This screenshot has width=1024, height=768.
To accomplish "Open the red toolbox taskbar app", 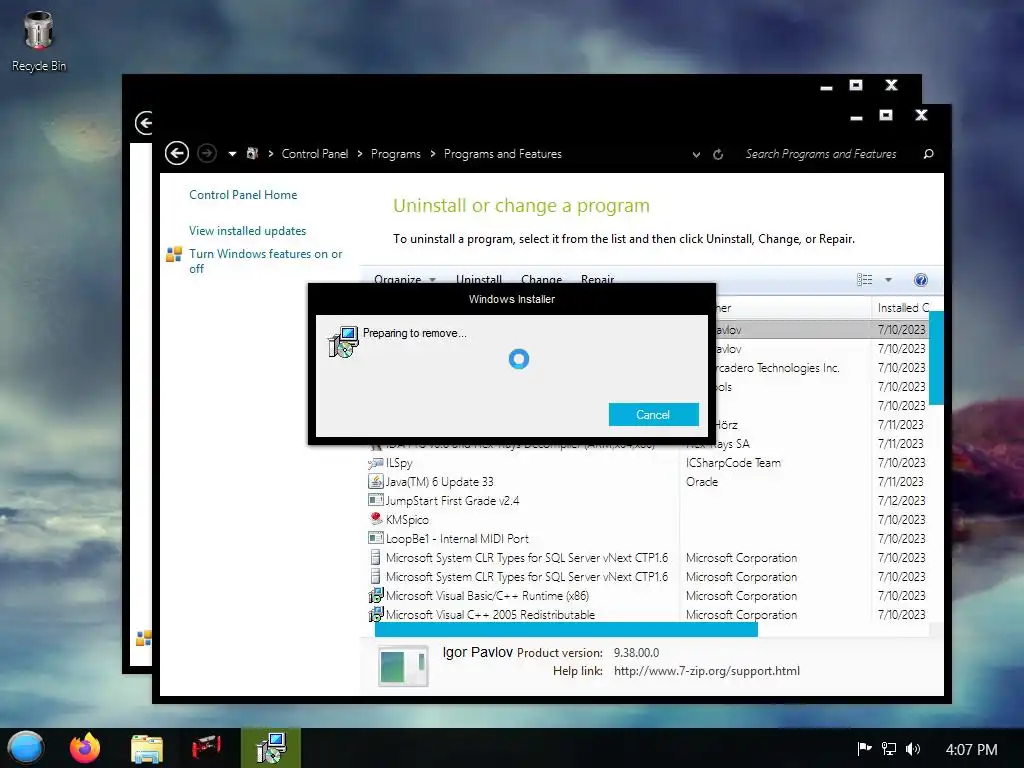I will click(x=206, y=748).
